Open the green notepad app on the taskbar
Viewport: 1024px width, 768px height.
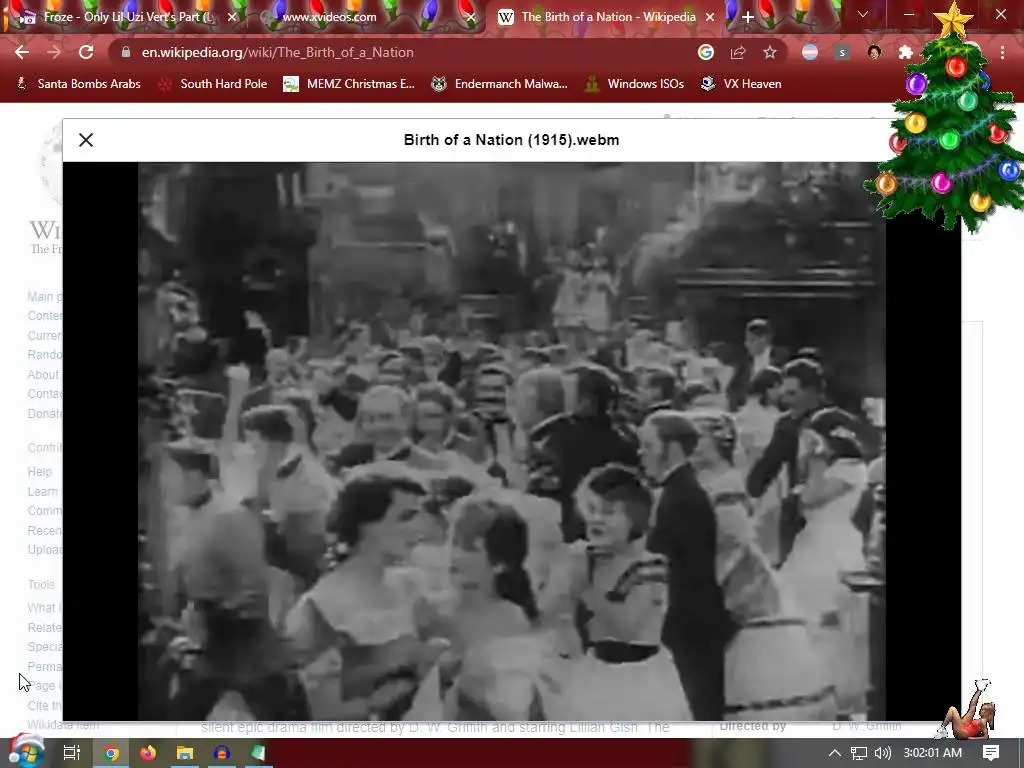click(259, 753)
